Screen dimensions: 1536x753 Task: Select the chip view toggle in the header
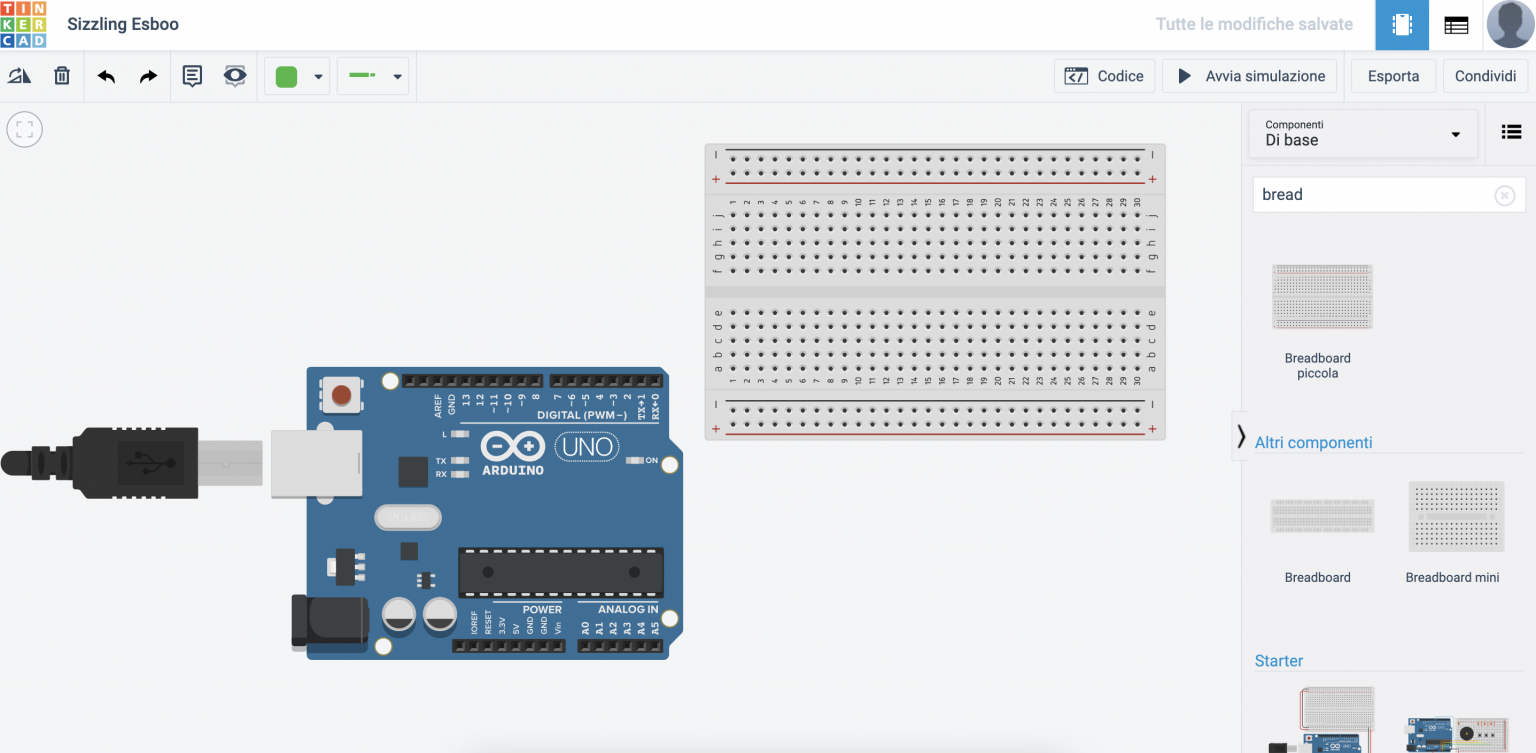pyautogui.click(x=1401, y=23)
